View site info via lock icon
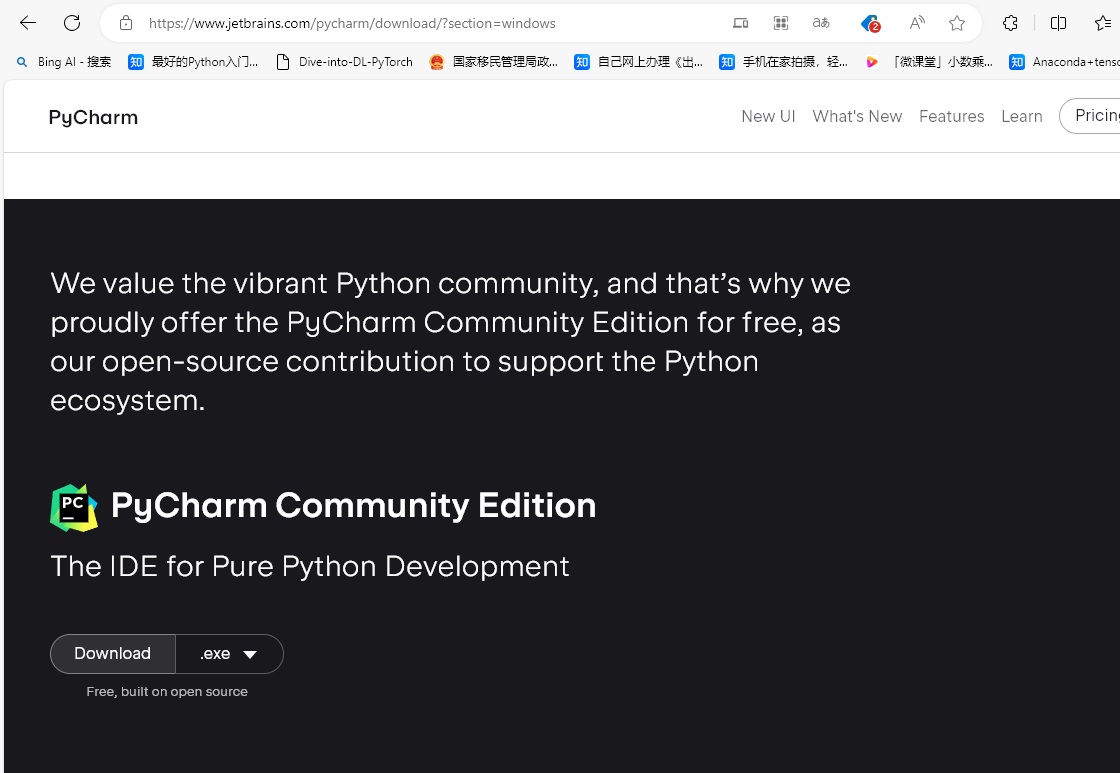Image resolution: width=1120 pixels, height=773 pixels. (x=126, y=23)
